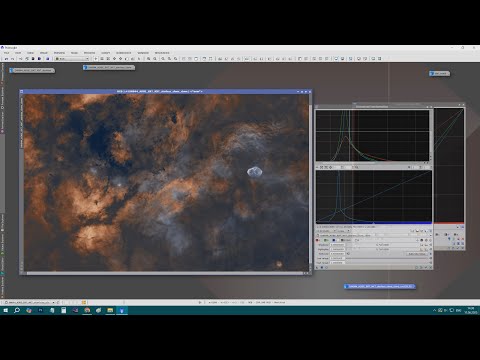This screenshot has width=480, height=360.
Task: Open the Calculator from the taskbar
Action: click(x=63, y=310)
